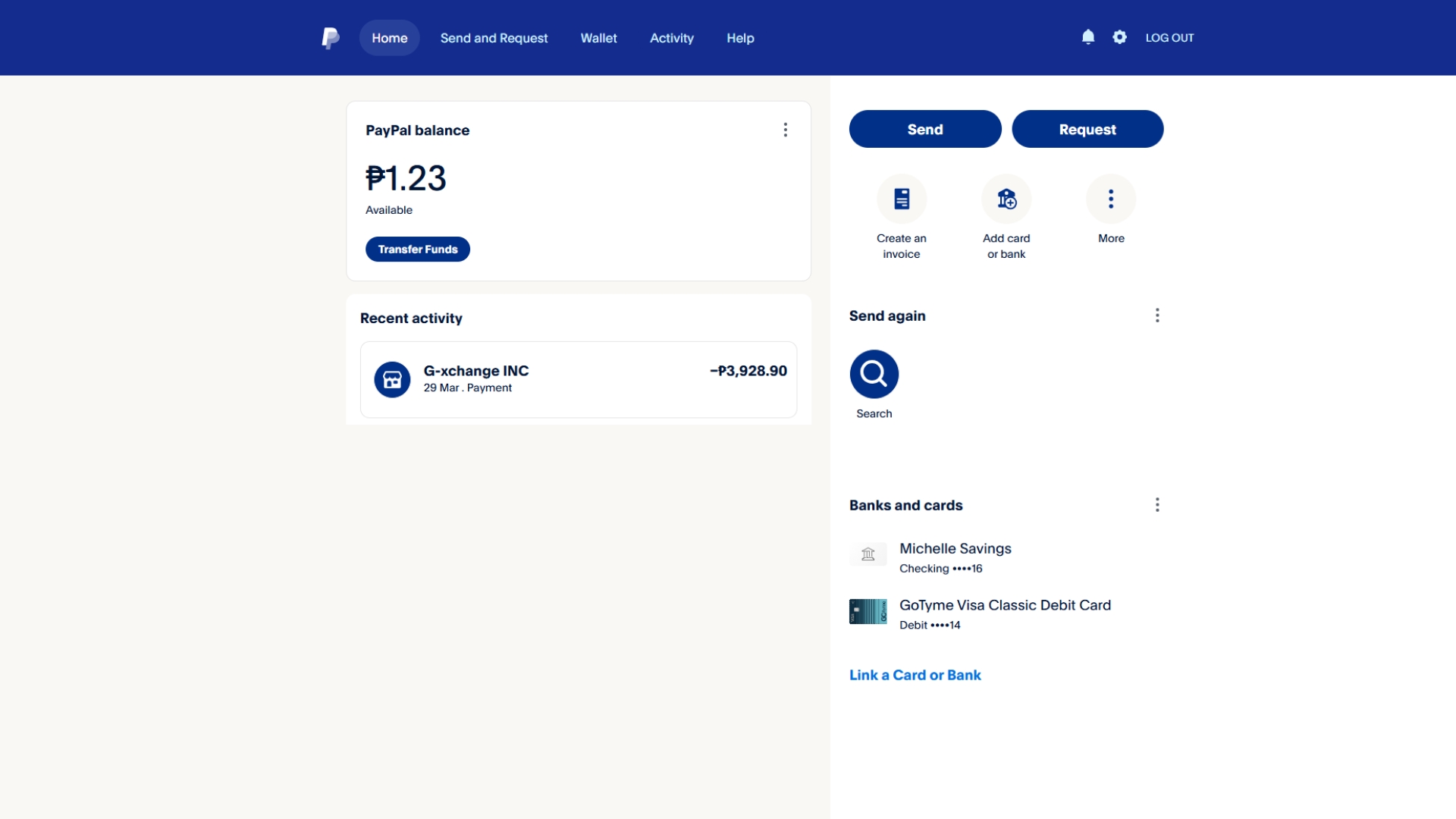Click the PayPal logo icon

(x=330, y=38)
